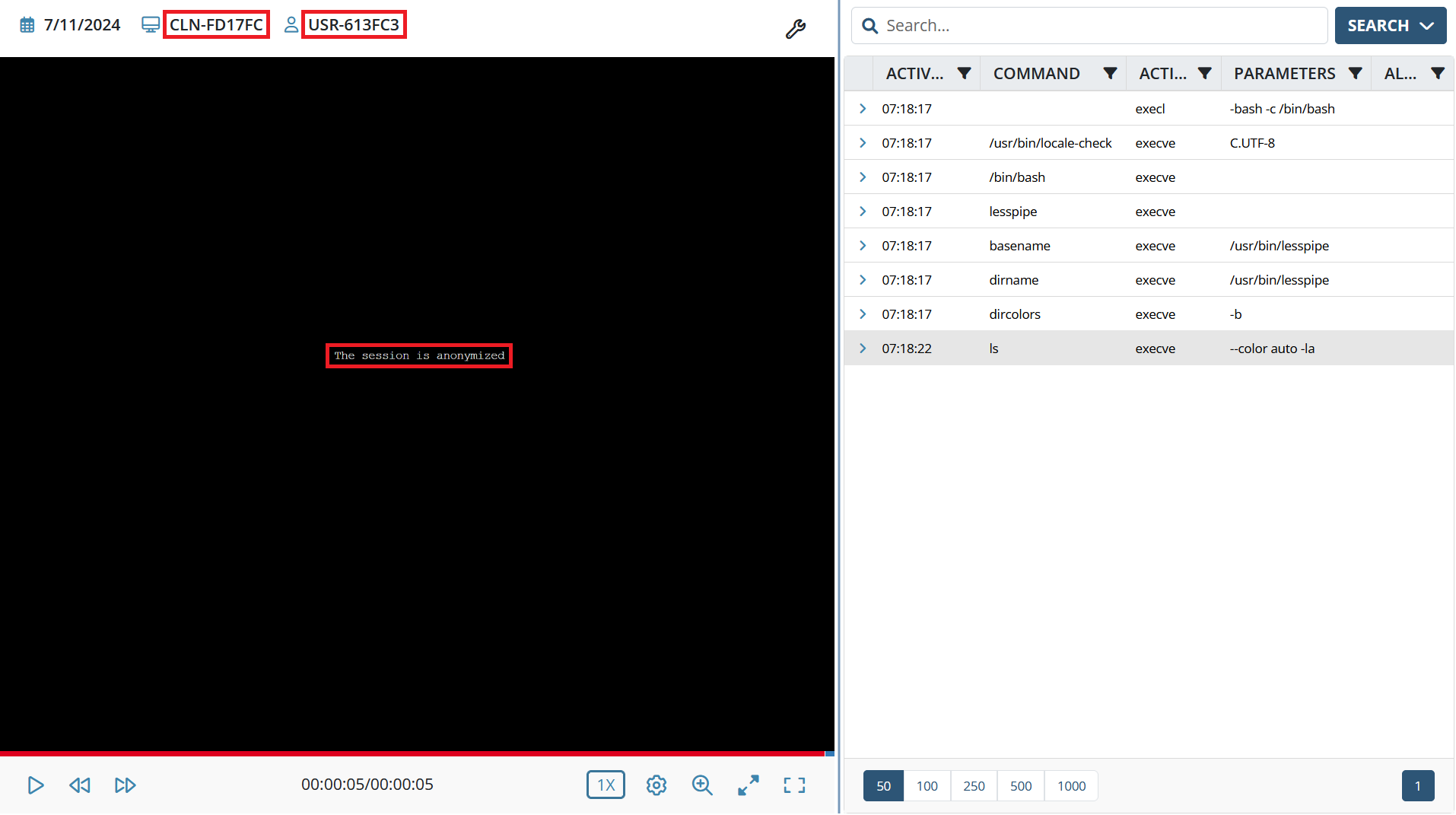
Task: Click the zoom-in magnifier icon
Action: coord(702,785)
